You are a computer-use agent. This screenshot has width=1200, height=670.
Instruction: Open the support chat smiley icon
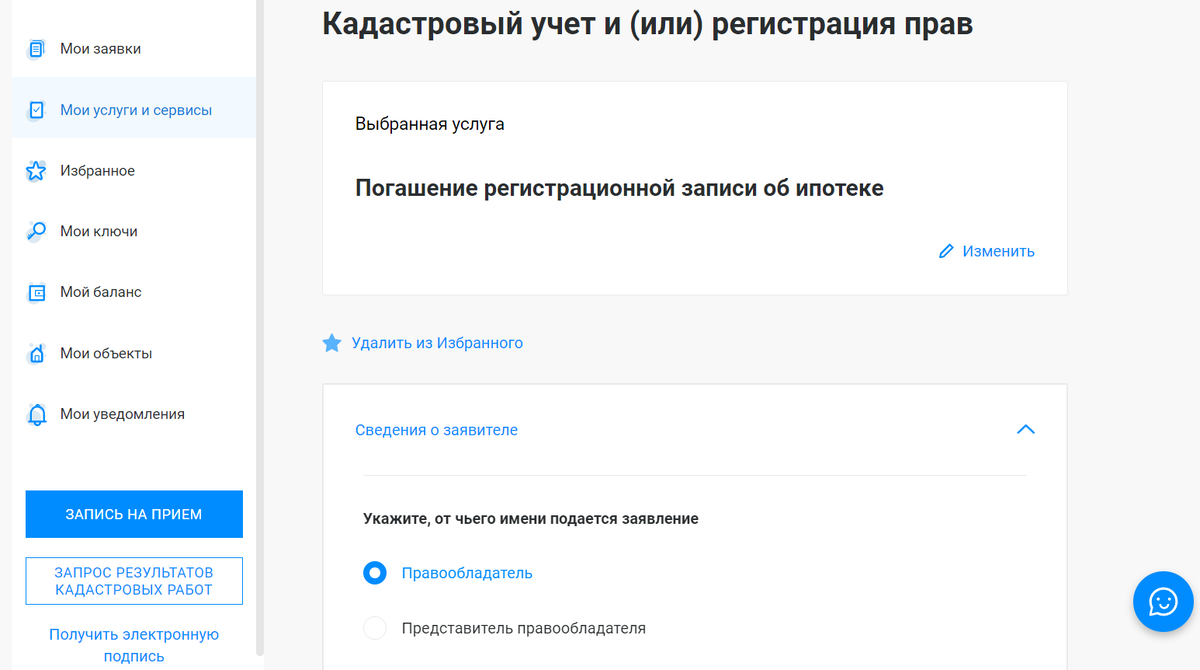(1163, 601)
